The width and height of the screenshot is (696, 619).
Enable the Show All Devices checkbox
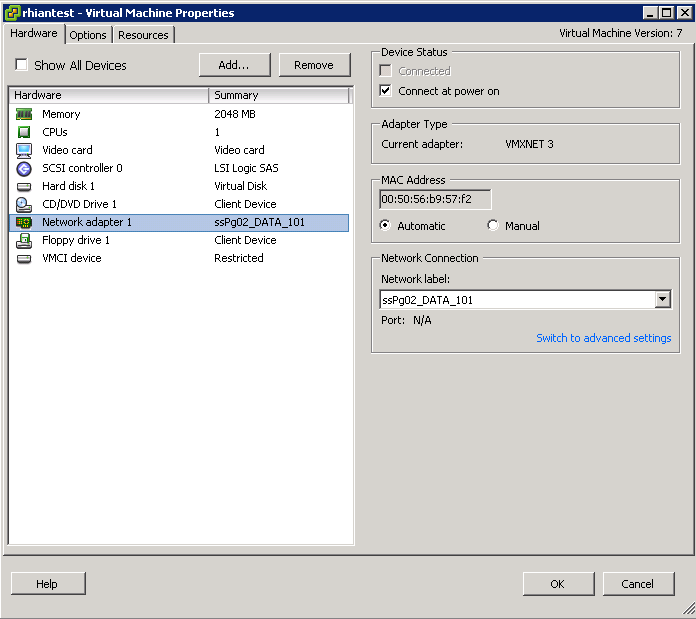click(21, 65)
